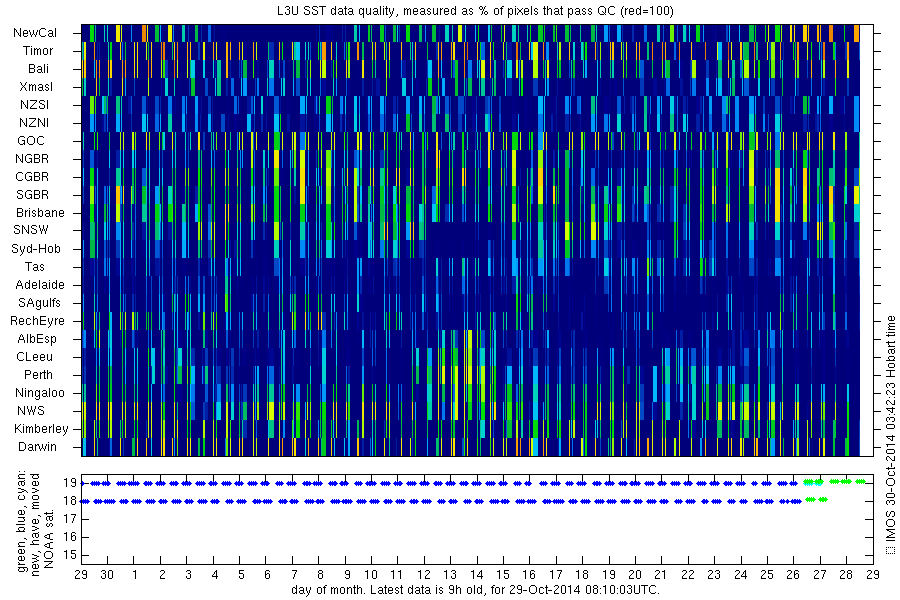Click day-of-month axis label 5
This screenshot has height=600, width=900.
(x=241, y=575)
